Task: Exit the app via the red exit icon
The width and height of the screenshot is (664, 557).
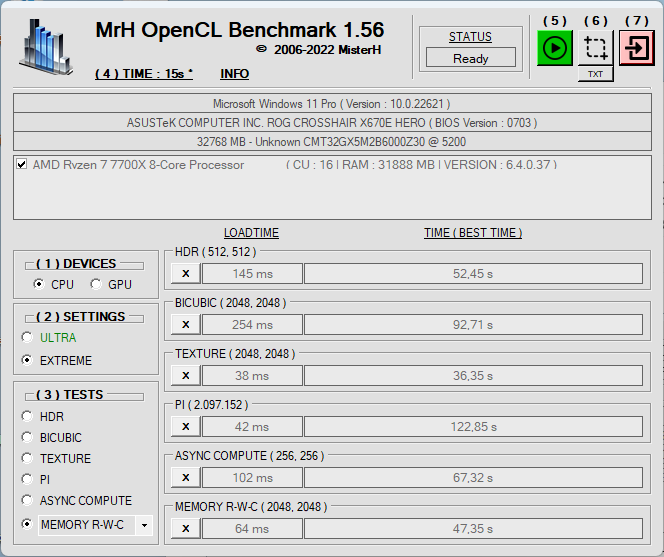Action: click(636, 48)
